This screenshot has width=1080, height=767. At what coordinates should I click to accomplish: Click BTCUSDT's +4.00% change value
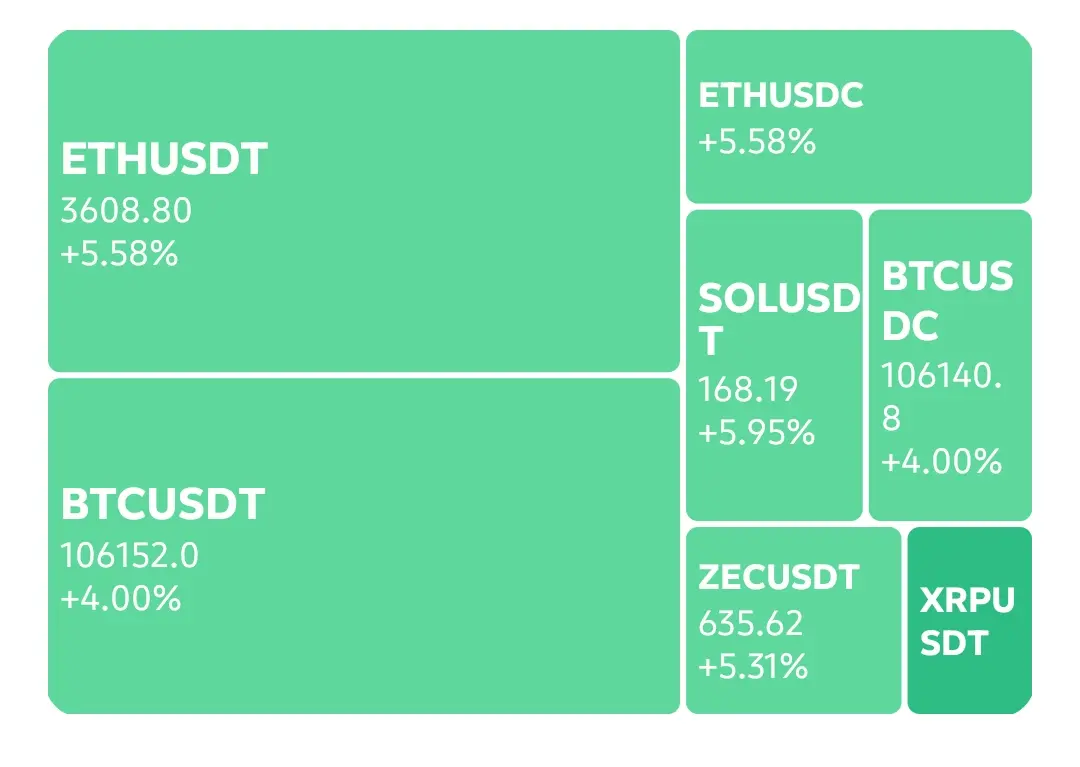tap(121, 598)
